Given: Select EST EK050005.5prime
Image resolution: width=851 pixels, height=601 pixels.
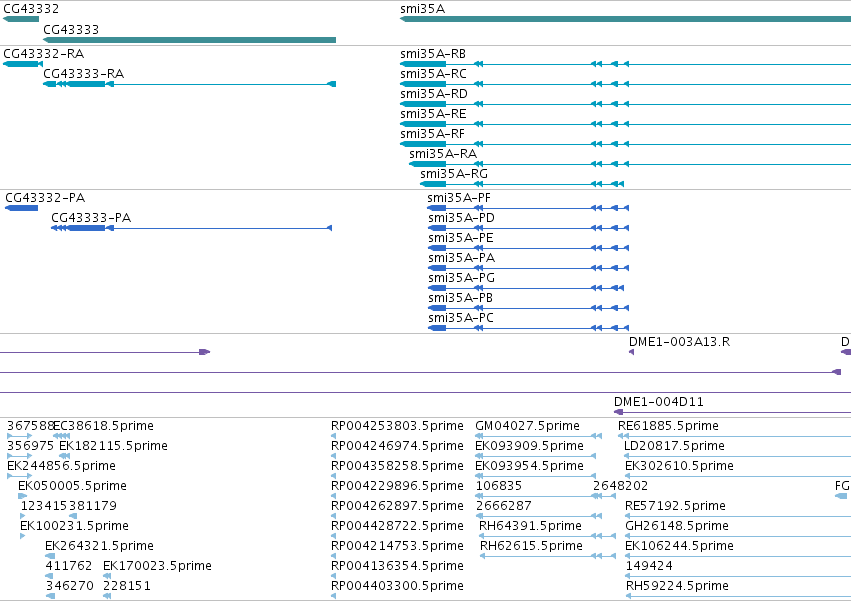Looking at the screenshot, I should (72, 486).
